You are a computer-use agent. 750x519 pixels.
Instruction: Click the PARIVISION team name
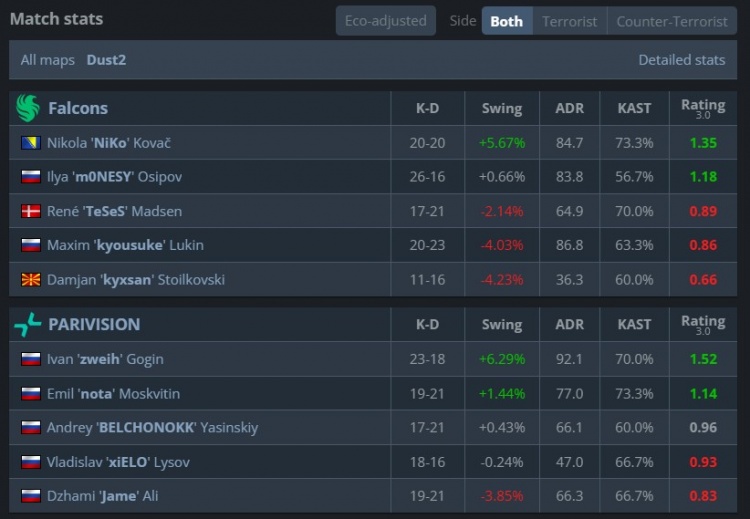(94, 324)
